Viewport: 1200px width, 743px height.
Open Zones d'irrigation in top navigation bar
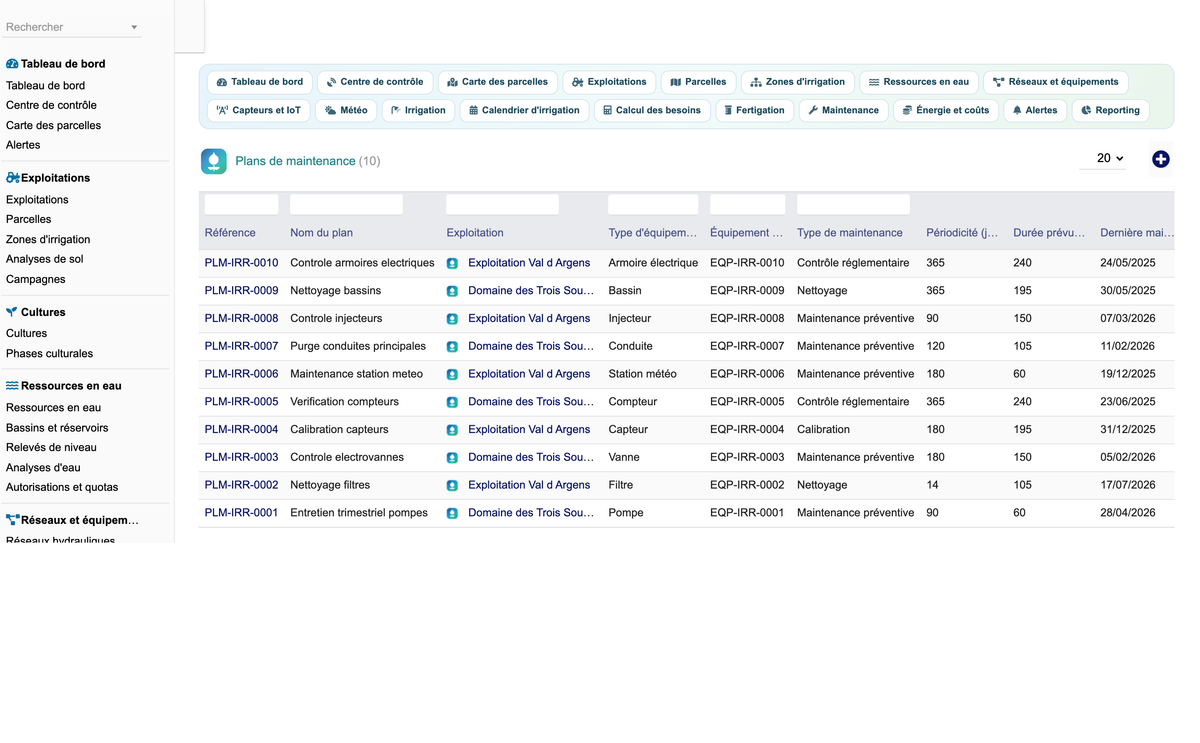798,82
